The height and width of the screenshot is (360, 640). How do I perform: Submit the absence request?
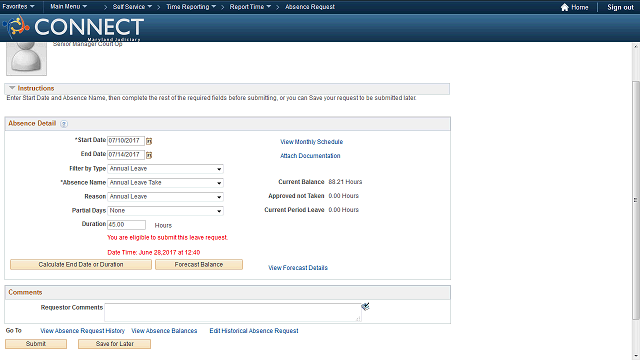[x=36, y=344]
